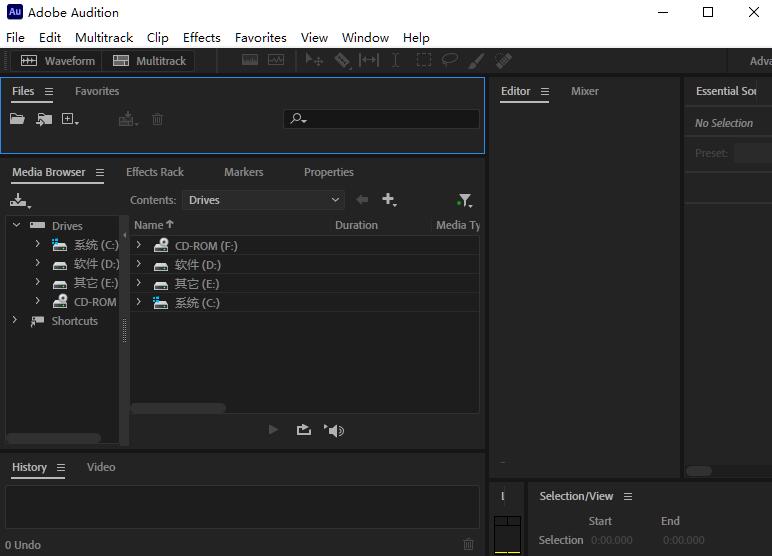Expand 其它 (E:) in drives tree

tap(37, 282)
